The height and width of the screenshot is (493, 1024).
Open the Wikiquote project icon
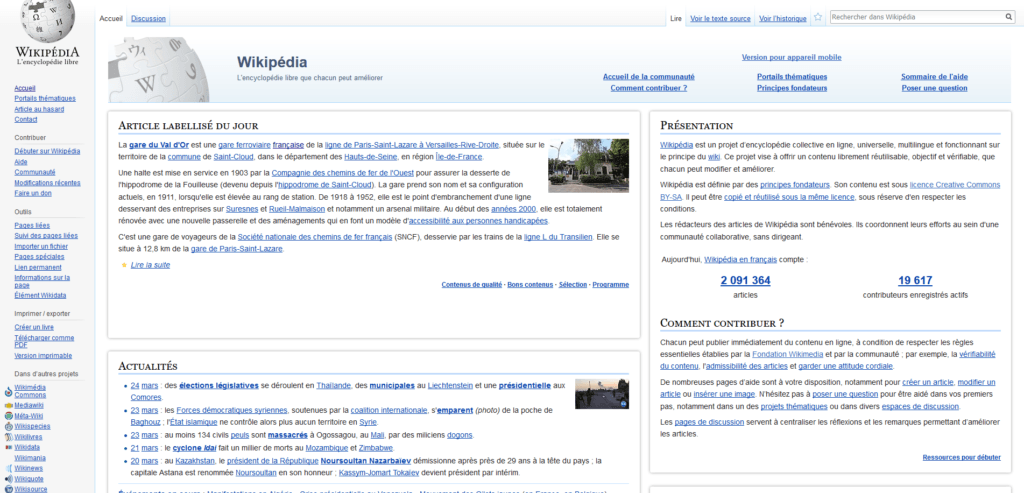[8, 479]
